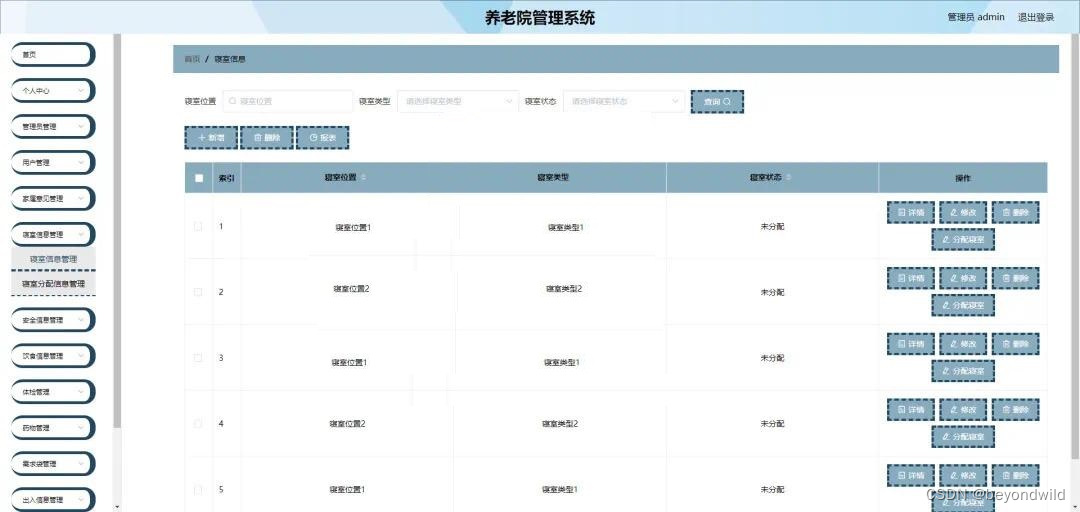Expand the 体检管理 sidebar menu
Image resolution: width=1080 pixels, height=512 pixels.
[52, 392]
